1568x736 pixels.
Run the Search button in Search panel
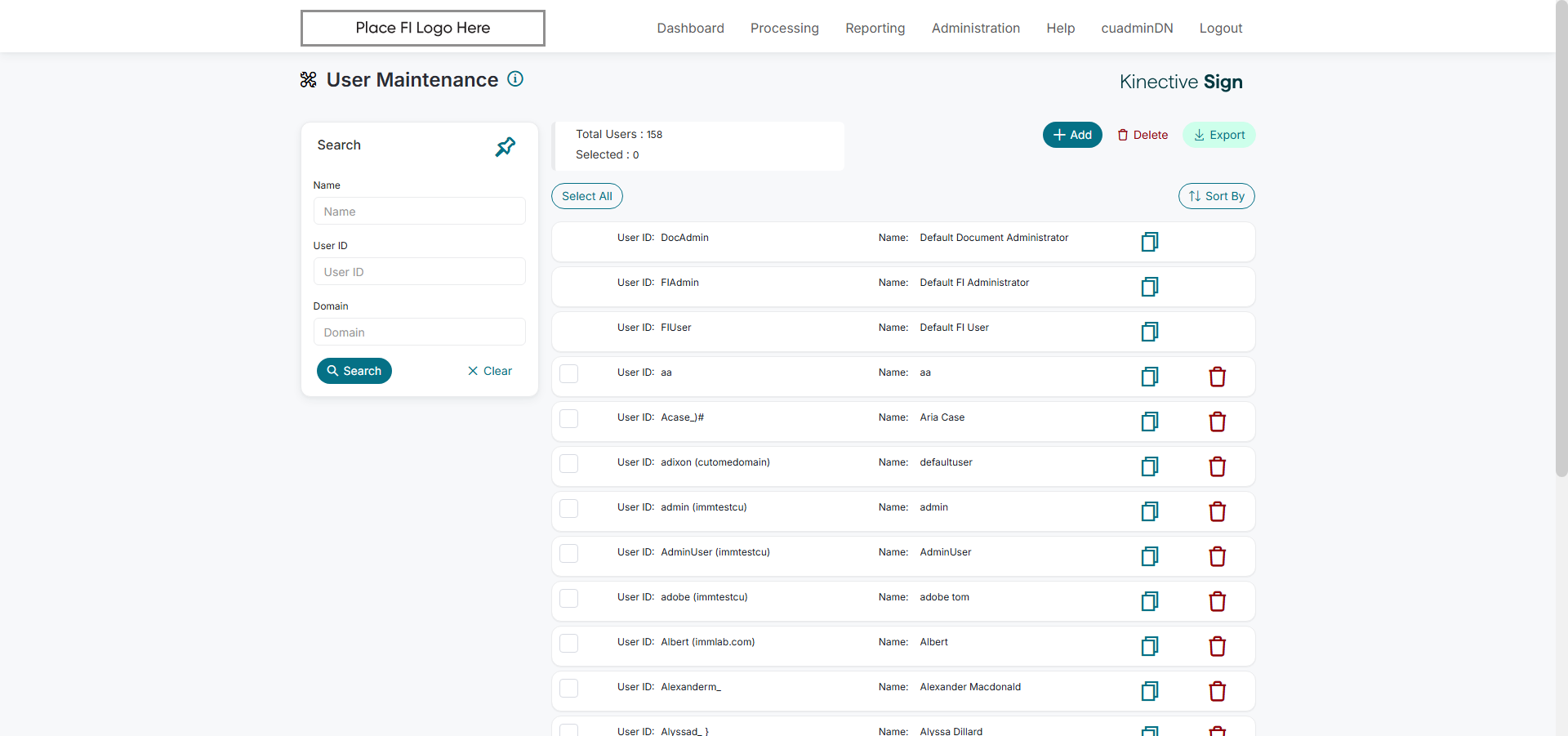[x=354, y=371]
